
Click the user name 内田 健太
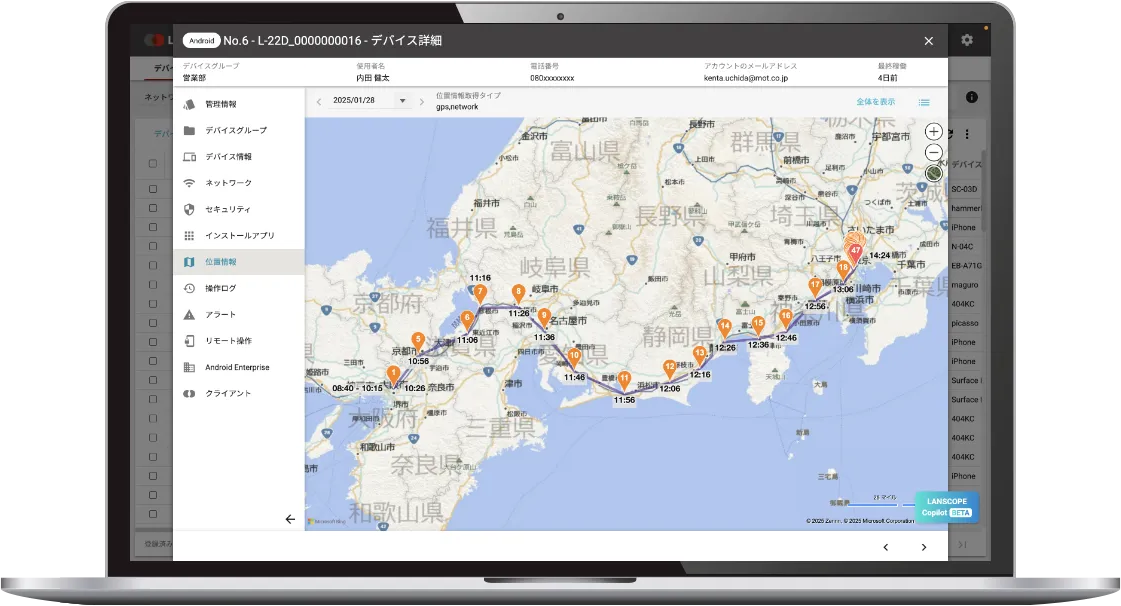pyautogui.click(x=372, y=78)
